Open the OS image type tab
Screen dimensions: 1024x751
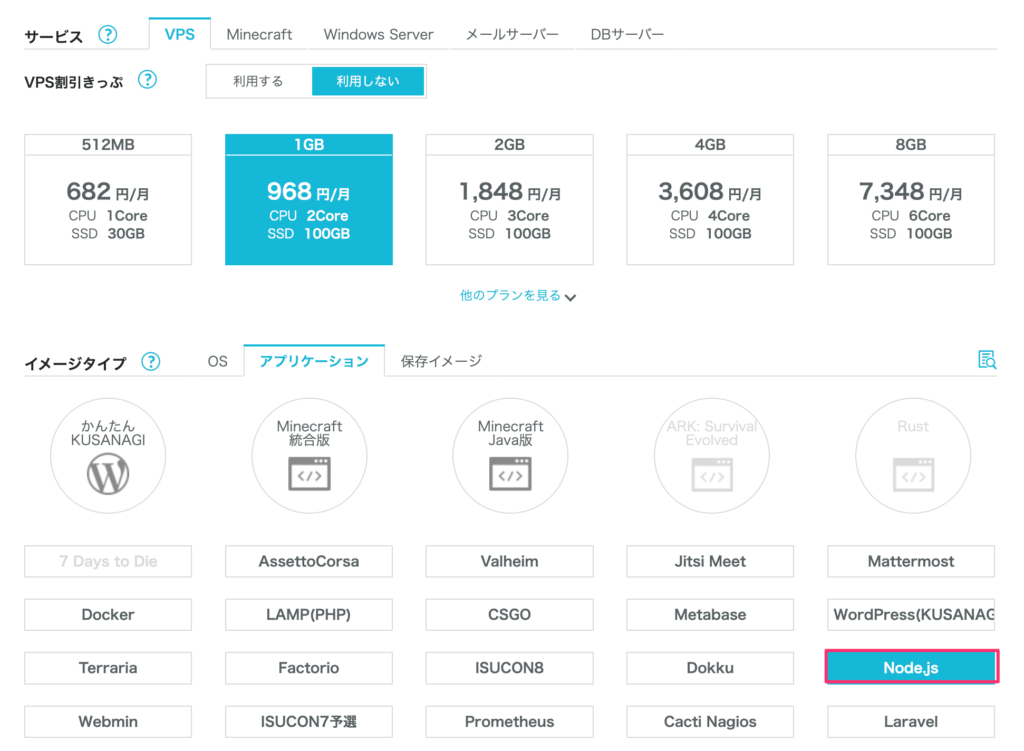click(x=217, y=361)
